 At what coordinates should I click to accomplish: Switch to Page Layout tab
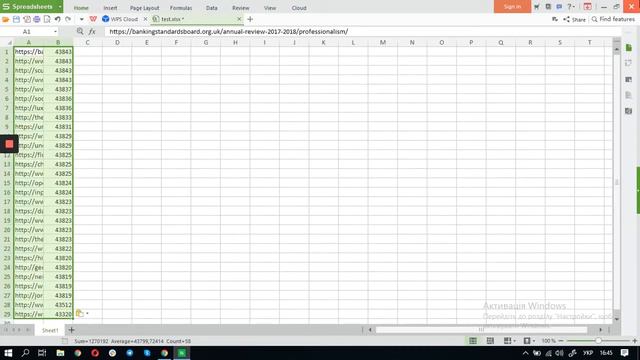tap(144, 8)
